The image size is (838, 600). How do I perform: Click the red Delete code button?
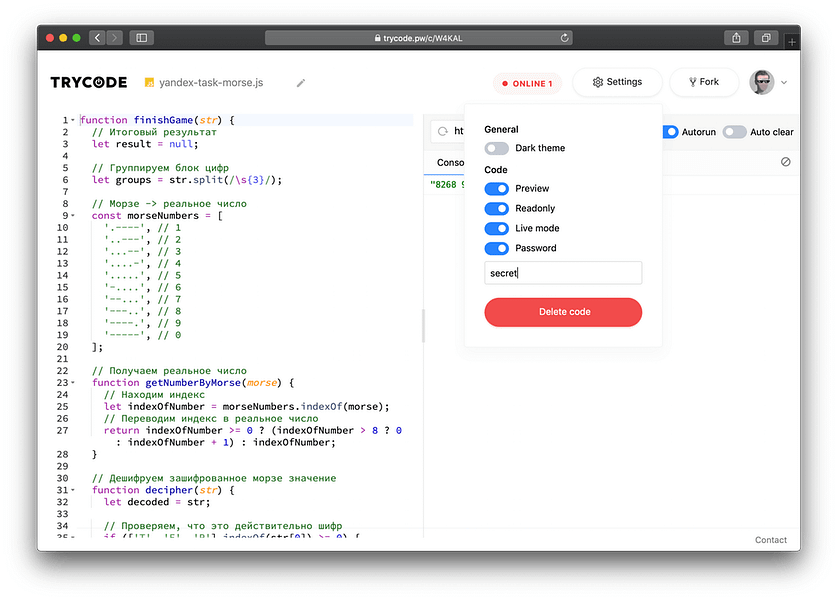[x=563, y=312]
